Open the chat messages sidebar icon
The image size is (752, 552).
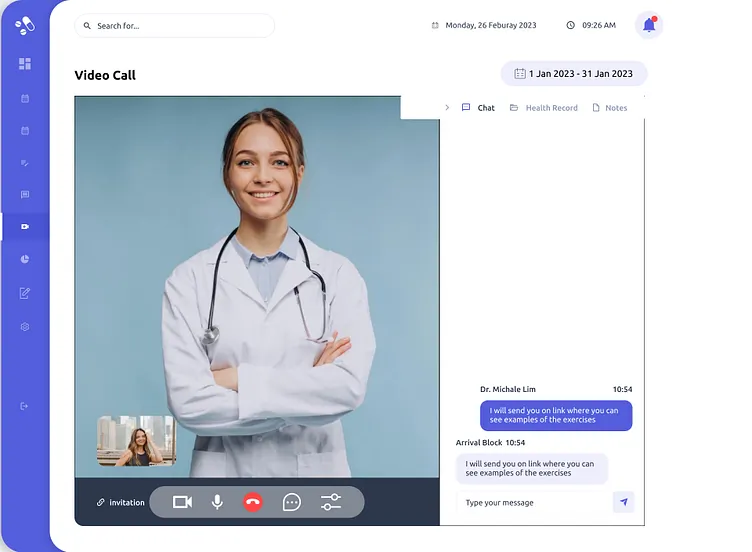[x=25, y=194]
